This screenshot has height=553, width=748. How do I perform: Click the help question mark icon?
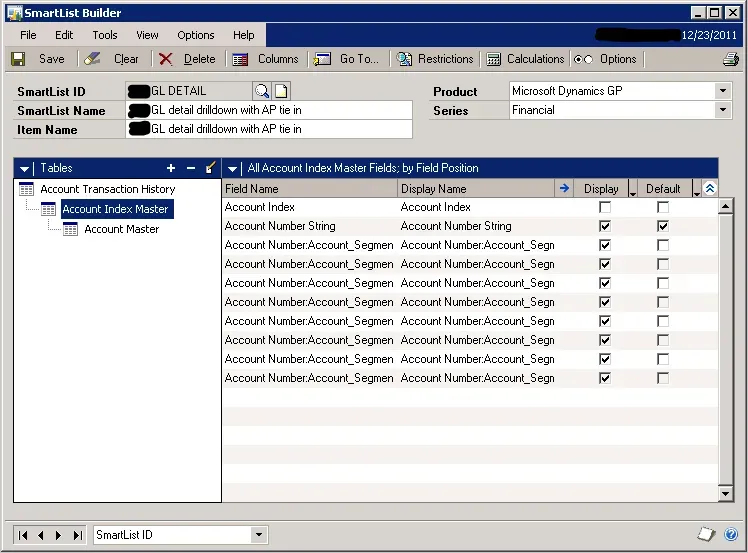pos(732,535)
